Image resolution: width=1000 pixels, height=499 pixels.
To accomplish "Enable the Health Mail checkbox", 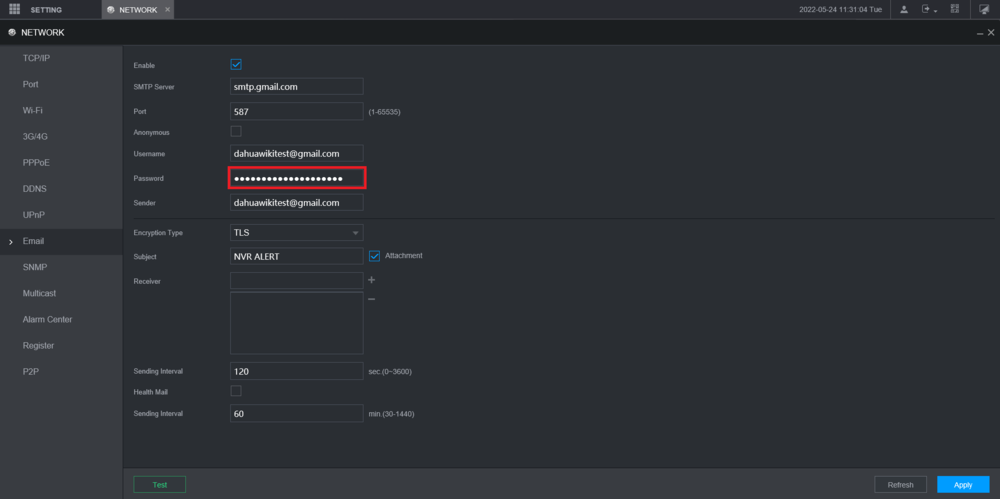I will pyautogui.click(x=236, y=391).
